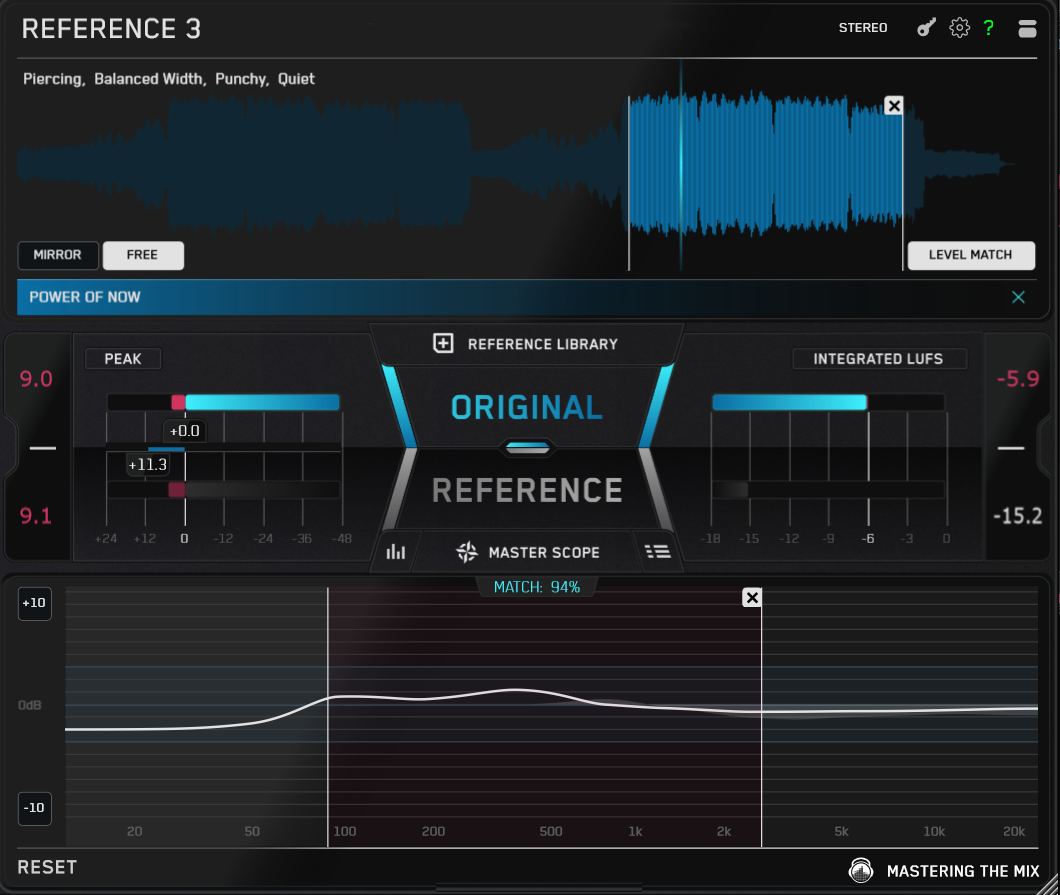
Task: Click the reference gain handle showing +11.3
Action: click(147, 464)
